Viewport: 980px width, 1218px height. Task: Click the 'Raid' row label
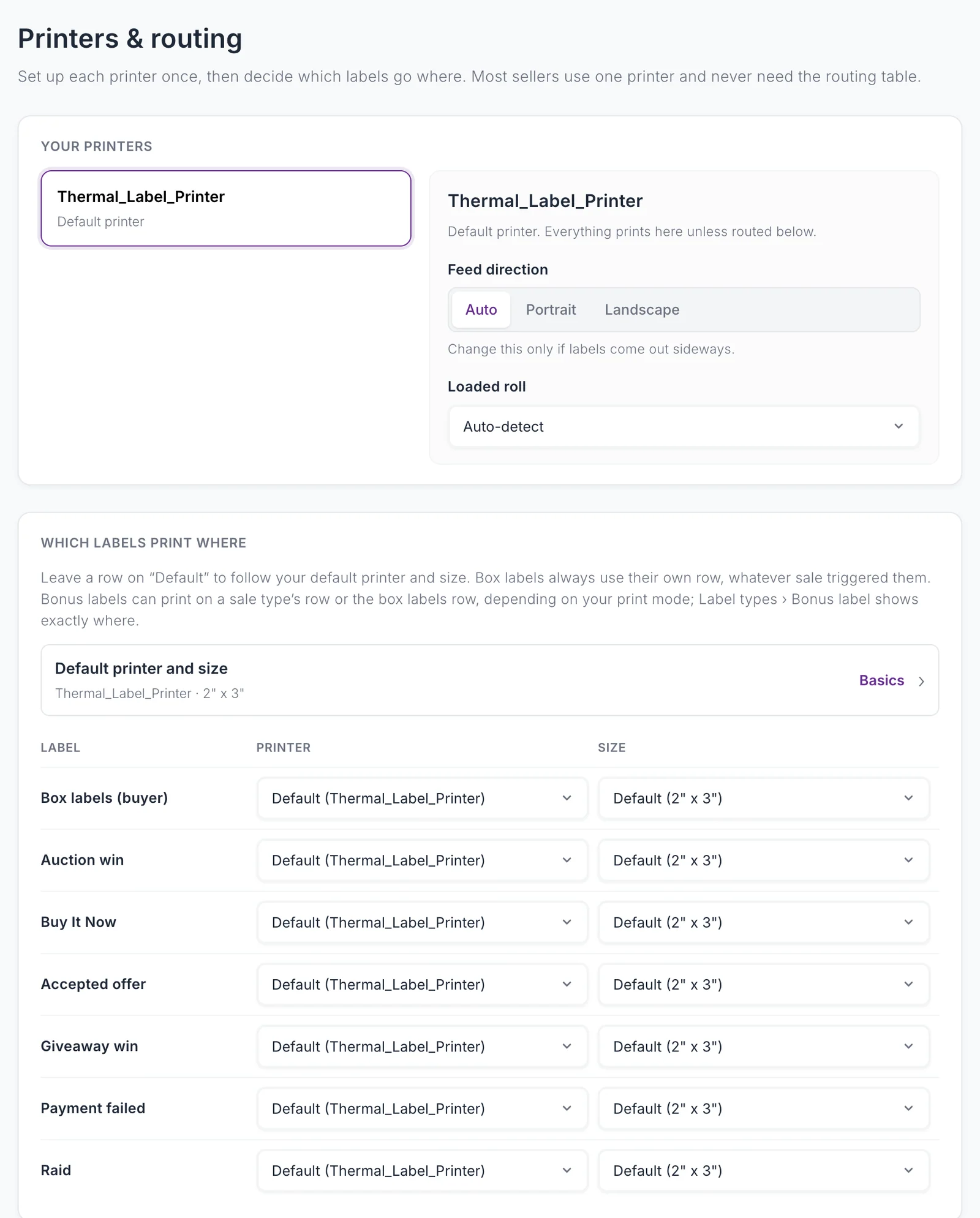click(x=56, y=1170)
